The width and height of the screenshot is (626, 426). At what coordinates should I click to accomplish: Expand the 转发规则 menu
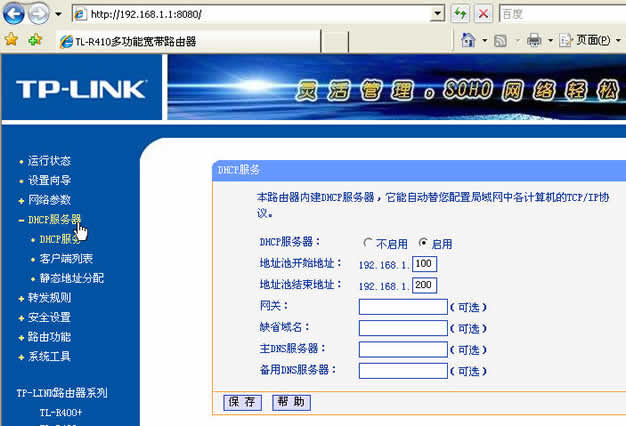tap(49, 298)
